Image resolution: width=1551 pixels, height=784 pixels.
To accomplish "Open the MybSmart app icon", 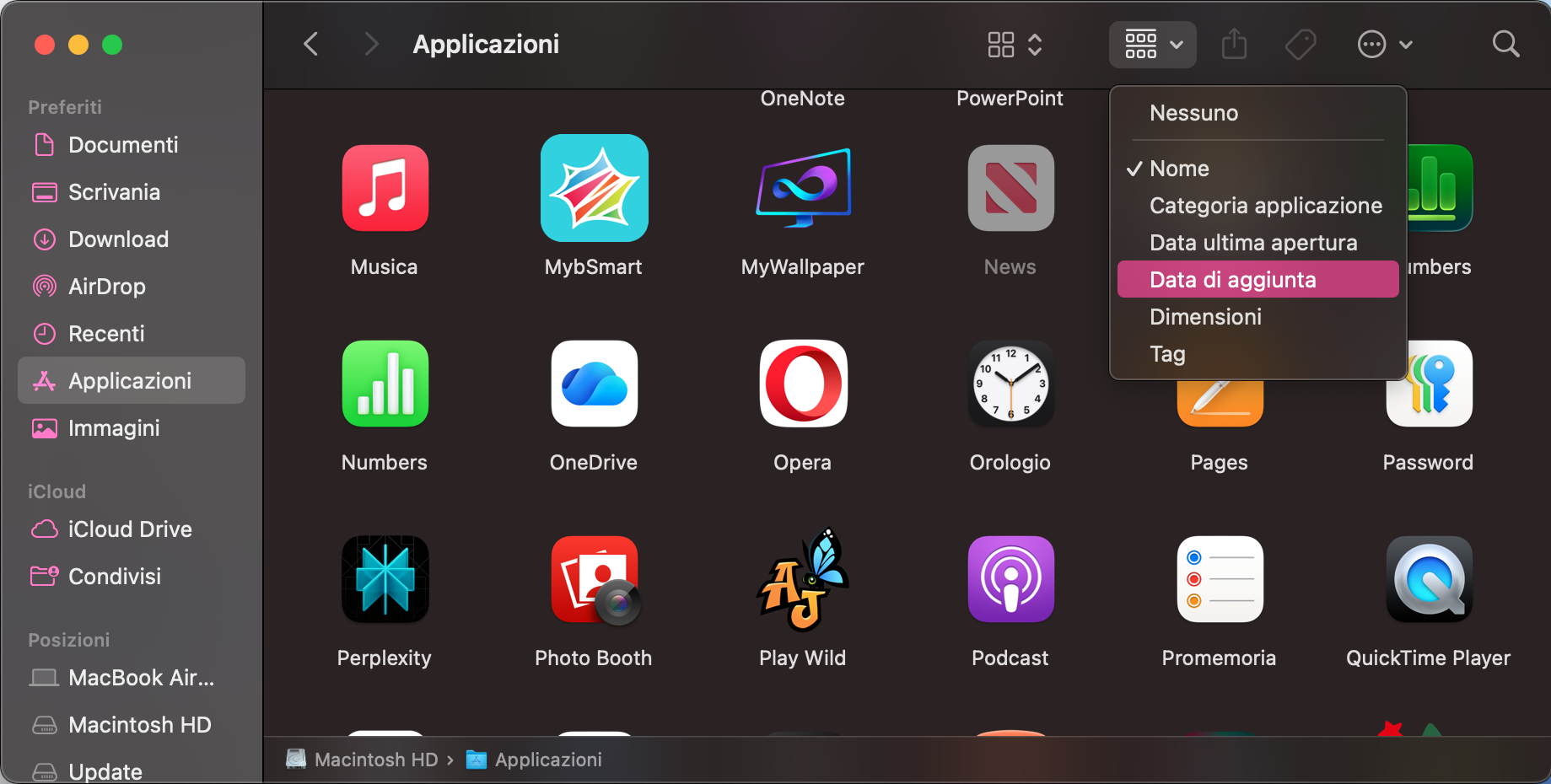I will pyautogui.click(x=594, y=188).
